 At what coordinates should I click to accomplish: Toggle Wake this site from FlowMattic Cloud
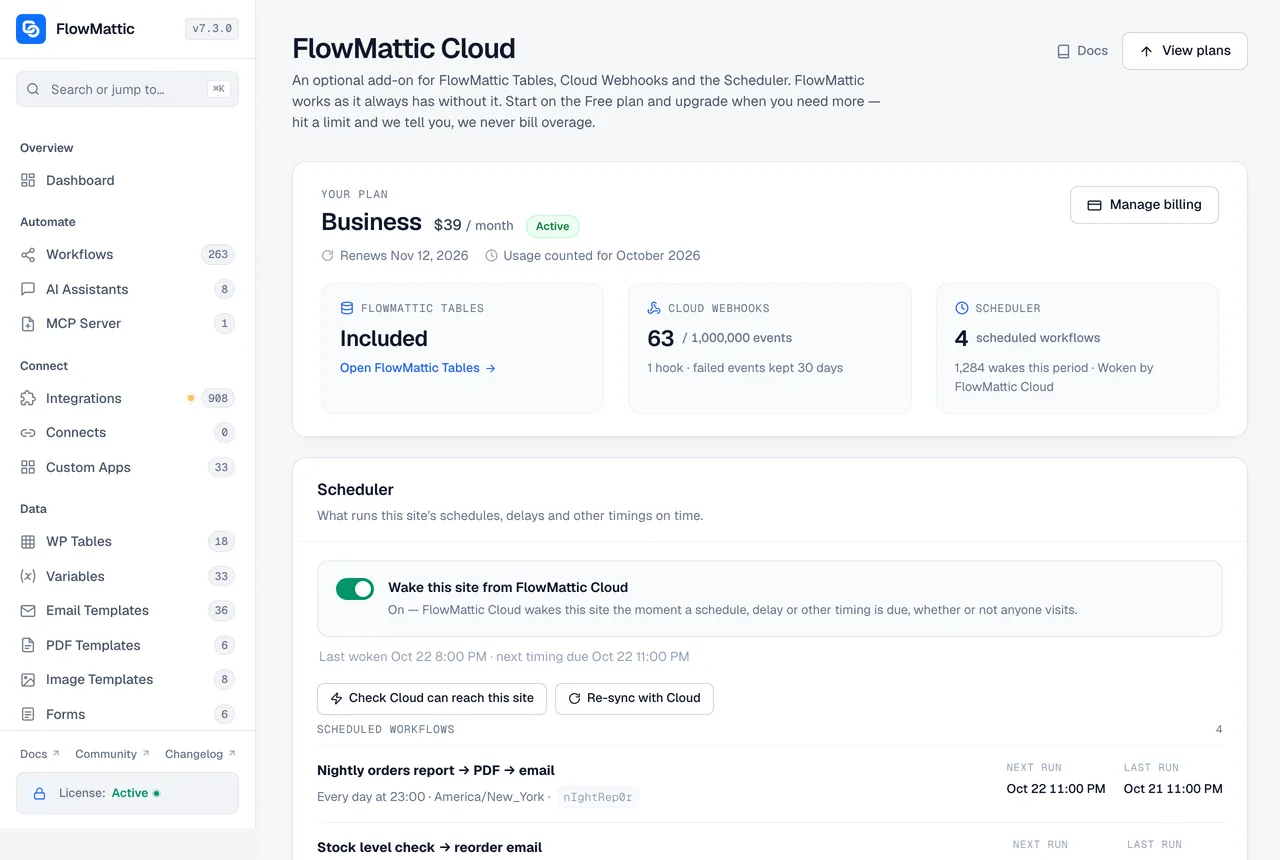point(355,588)
